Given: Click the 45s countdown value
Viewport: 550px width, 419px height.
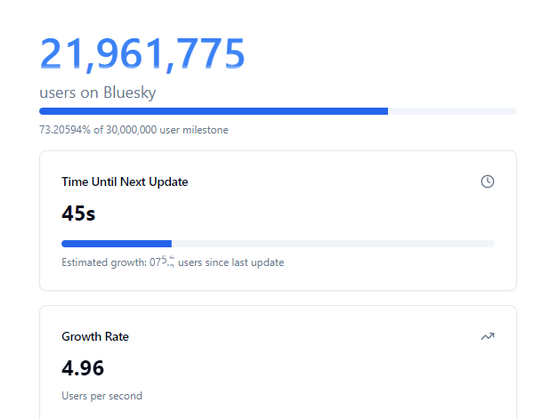Looking at the screenshot, I should pos(78,213).
